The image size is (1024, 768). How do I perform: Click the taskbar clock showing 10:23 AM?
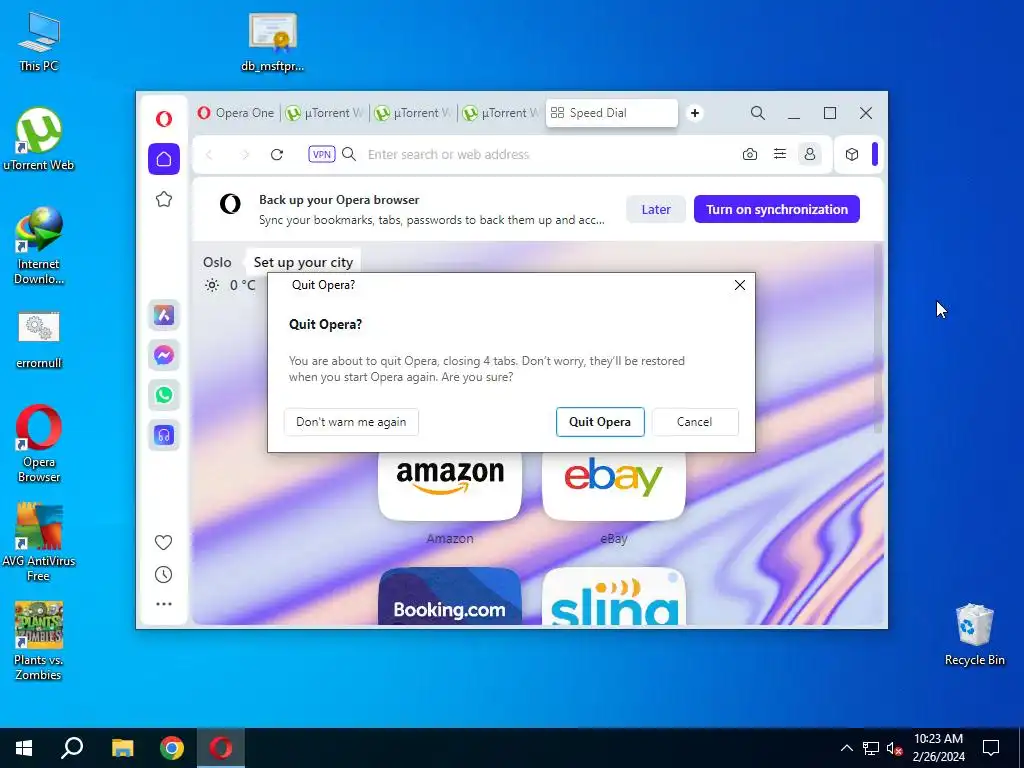tap(938, 748)
